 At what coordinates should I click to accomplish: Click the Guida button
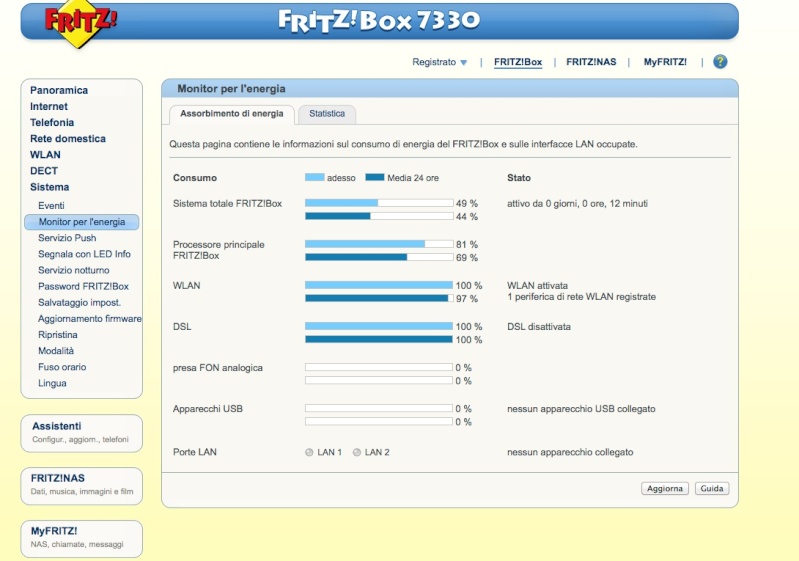click(x=711, y=488)
